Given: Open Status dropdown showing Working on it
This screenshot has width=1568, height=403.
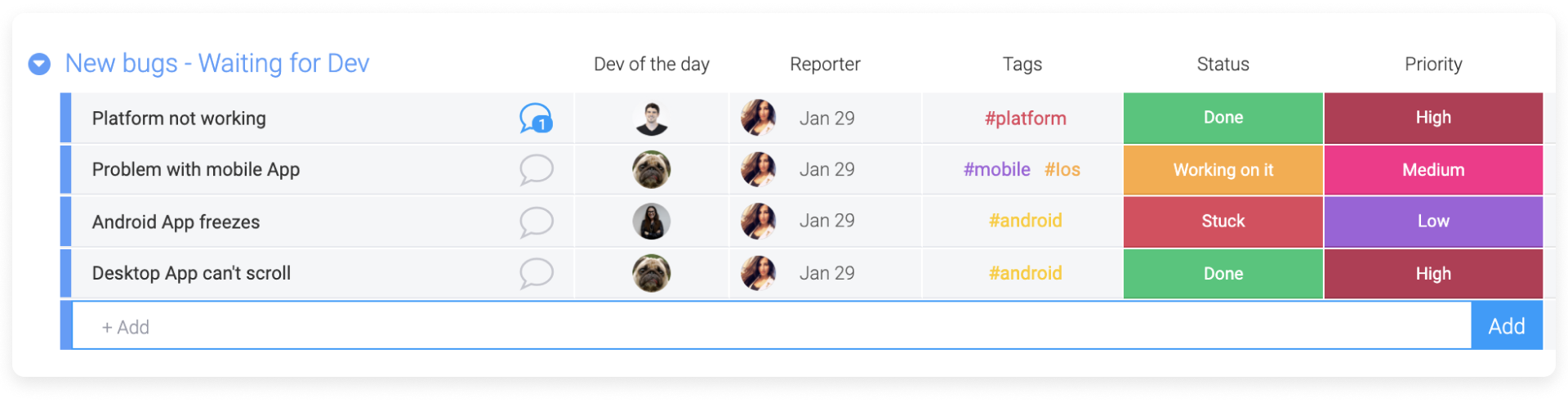Looking at the screenshot, I should click(1223, 170).
